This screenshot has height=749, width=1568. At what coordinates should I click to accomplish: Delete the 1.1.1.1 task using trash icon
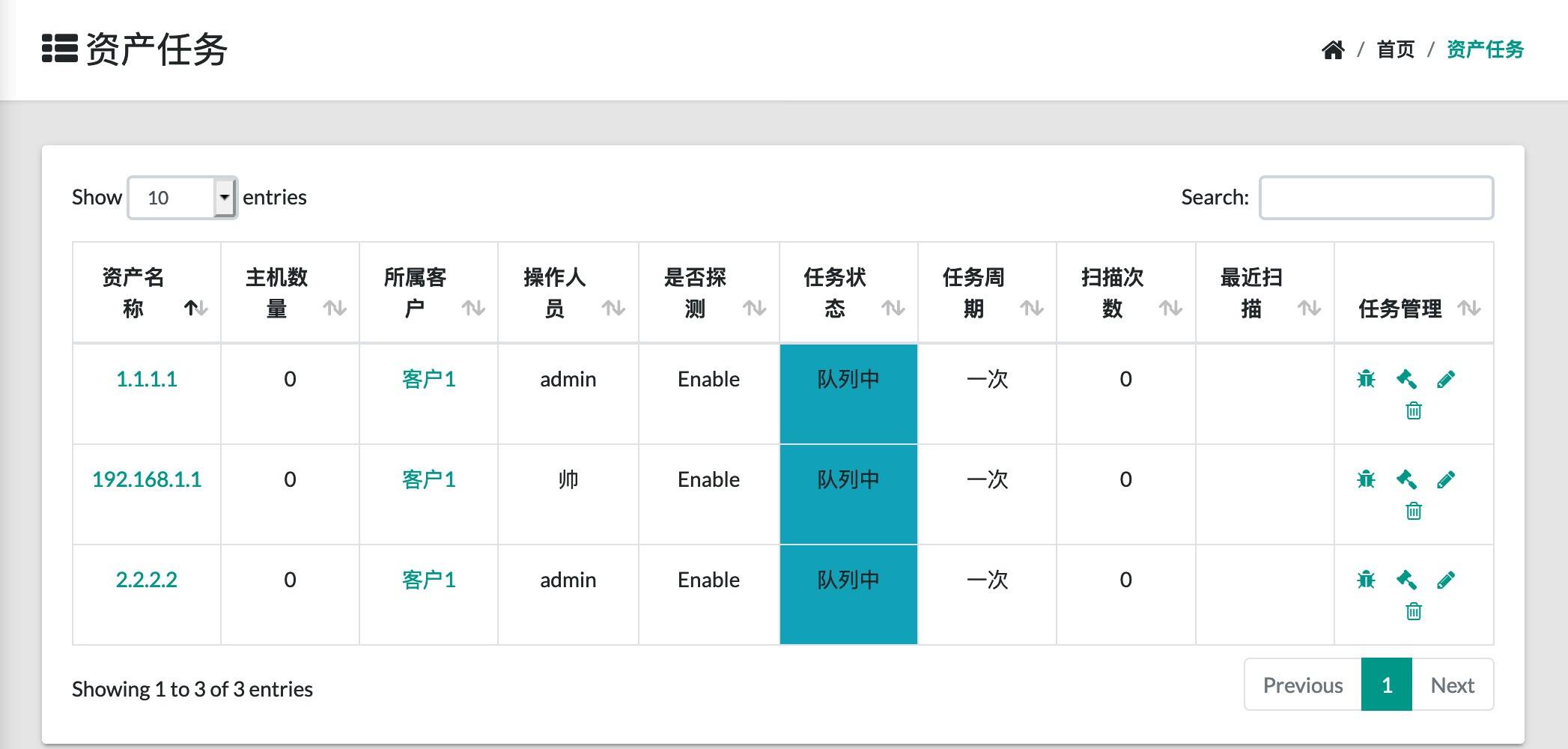(x=1414, y=410)
